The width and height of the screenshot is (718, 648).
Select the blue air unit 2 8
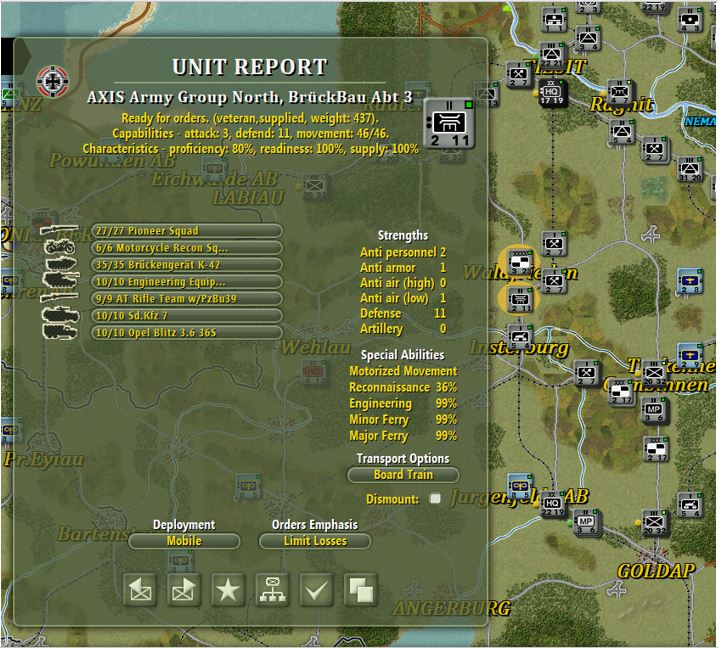pyautogui.click(x=690, y=281)
